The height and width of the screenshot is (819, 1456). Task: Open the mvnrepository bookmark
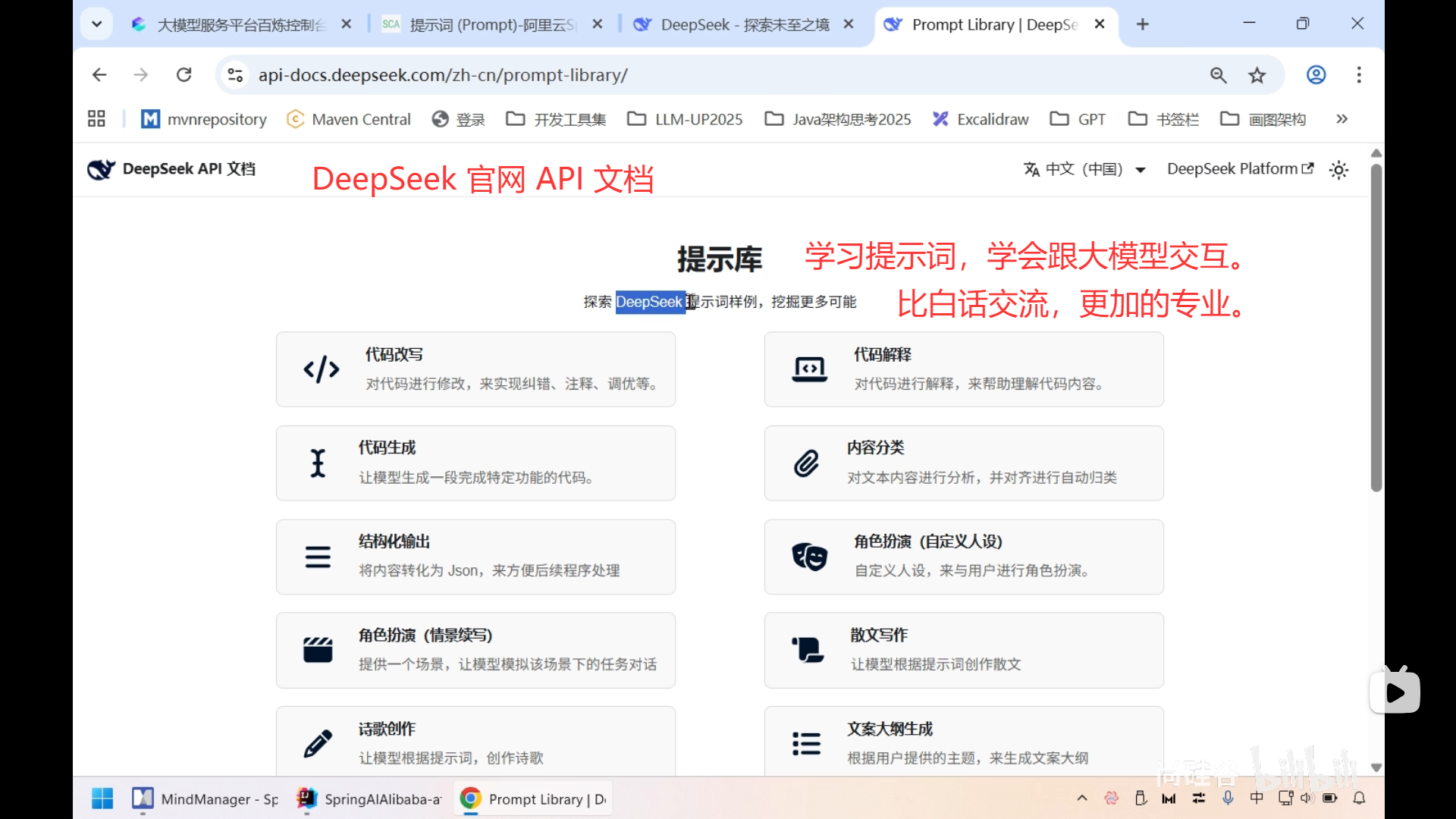(x=204, y=119)
